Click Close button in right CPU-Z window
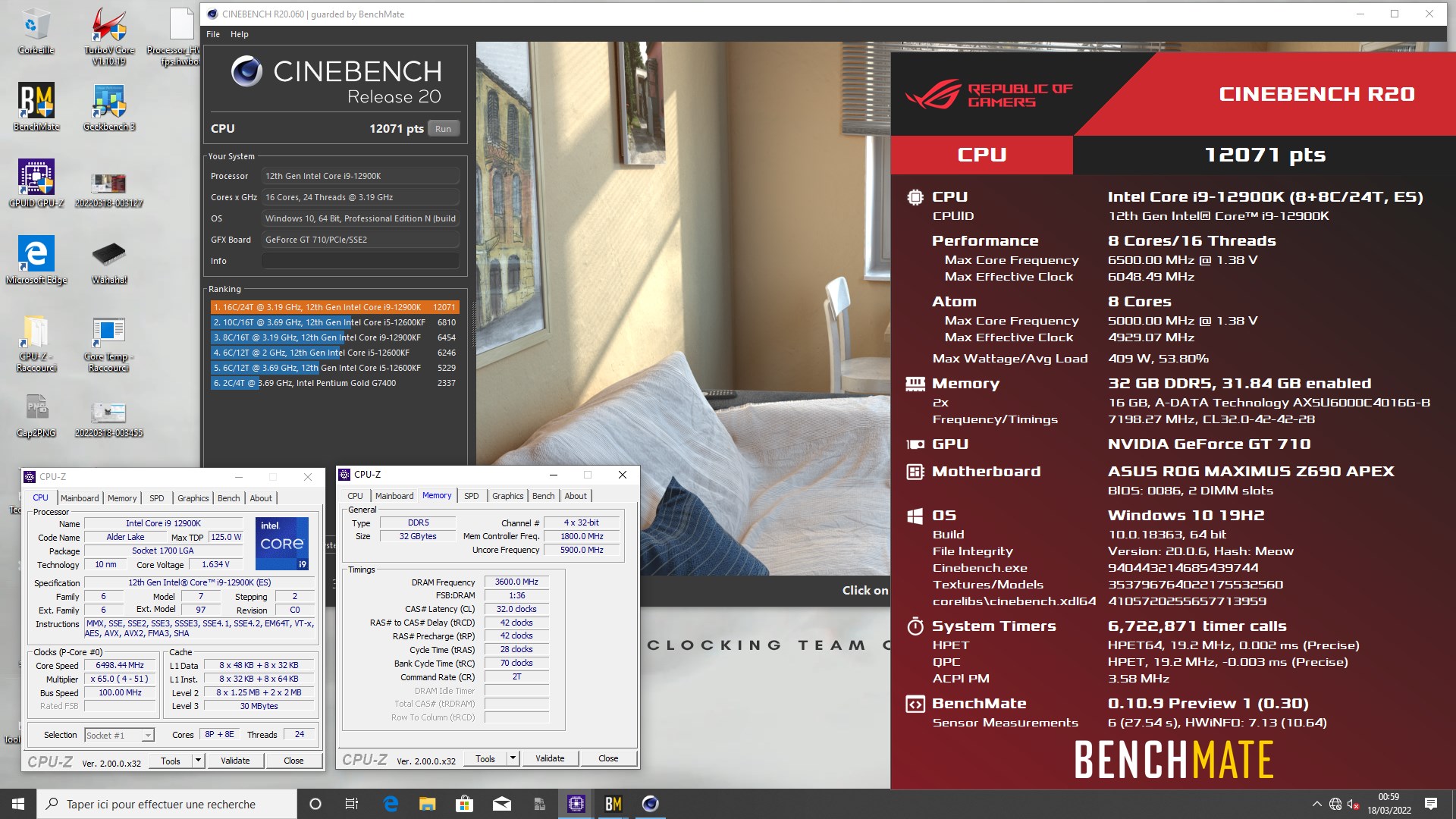The image size is (1456, 819). tap(608, 758)
